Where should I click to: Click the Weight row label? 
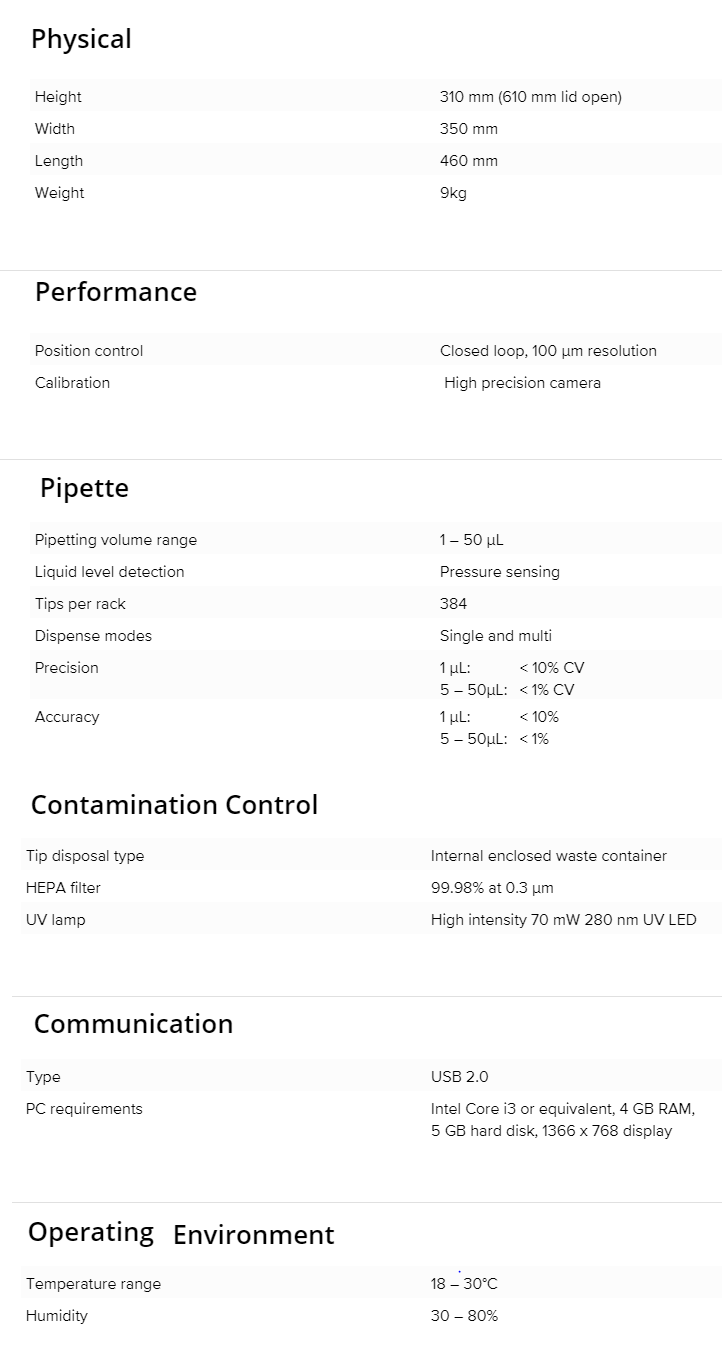(60, 193)
